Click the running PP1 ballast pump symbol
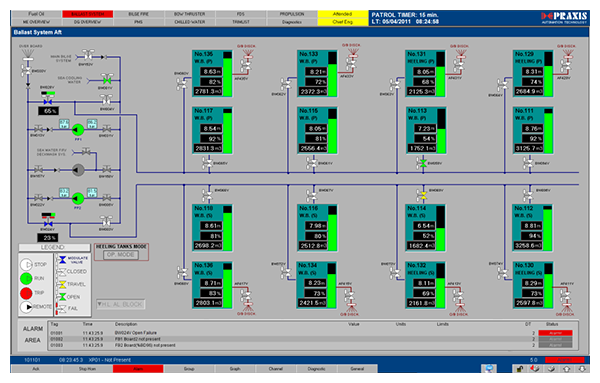 click(78, 130)
